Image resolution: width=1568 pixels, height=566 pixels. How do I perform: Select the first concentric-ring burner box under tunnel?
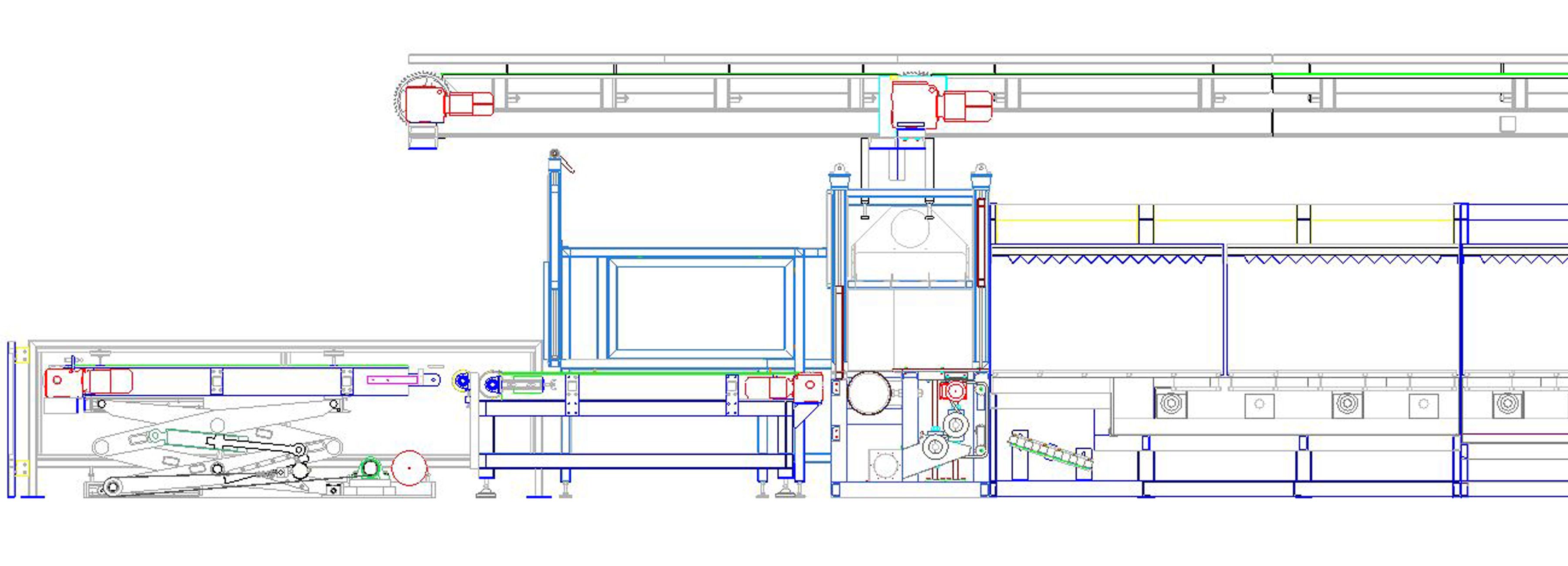click(x=1170, y=404)
